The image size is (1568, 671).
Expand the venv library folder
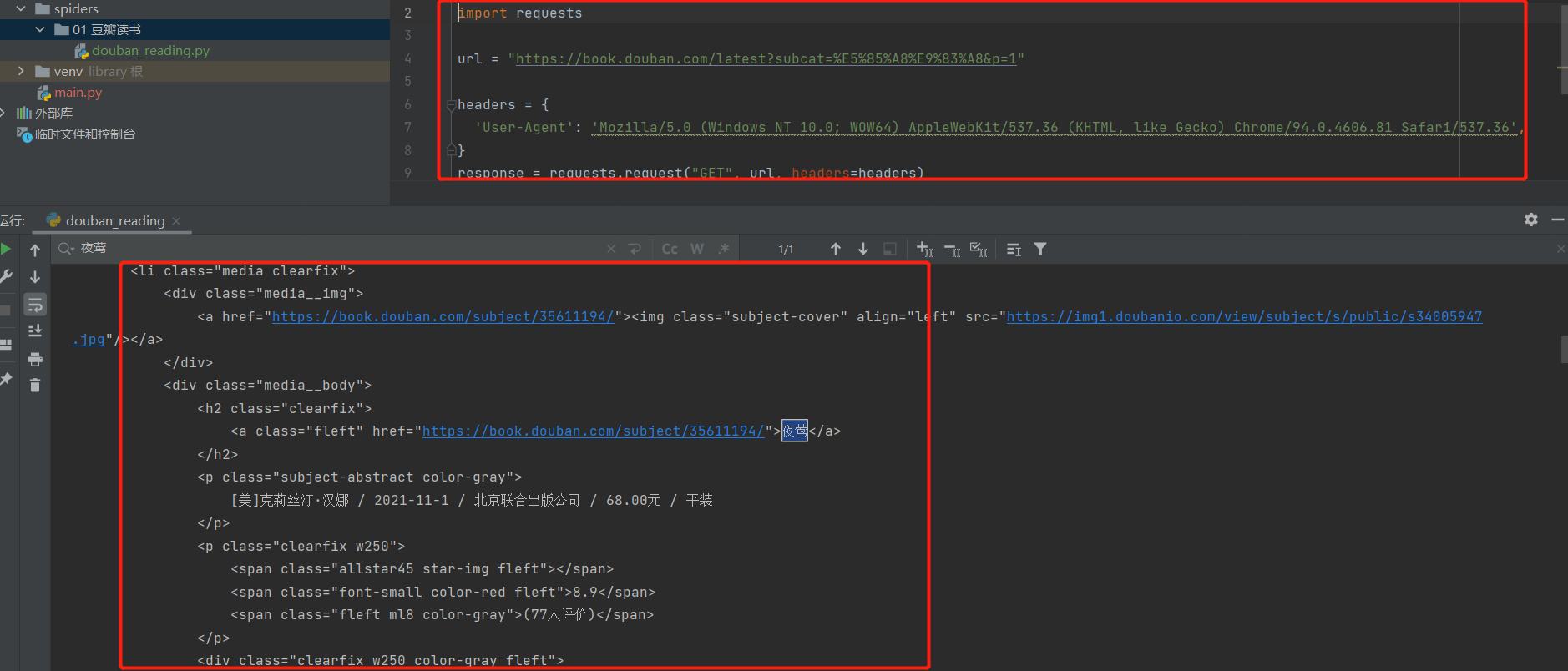click(21, 71)
